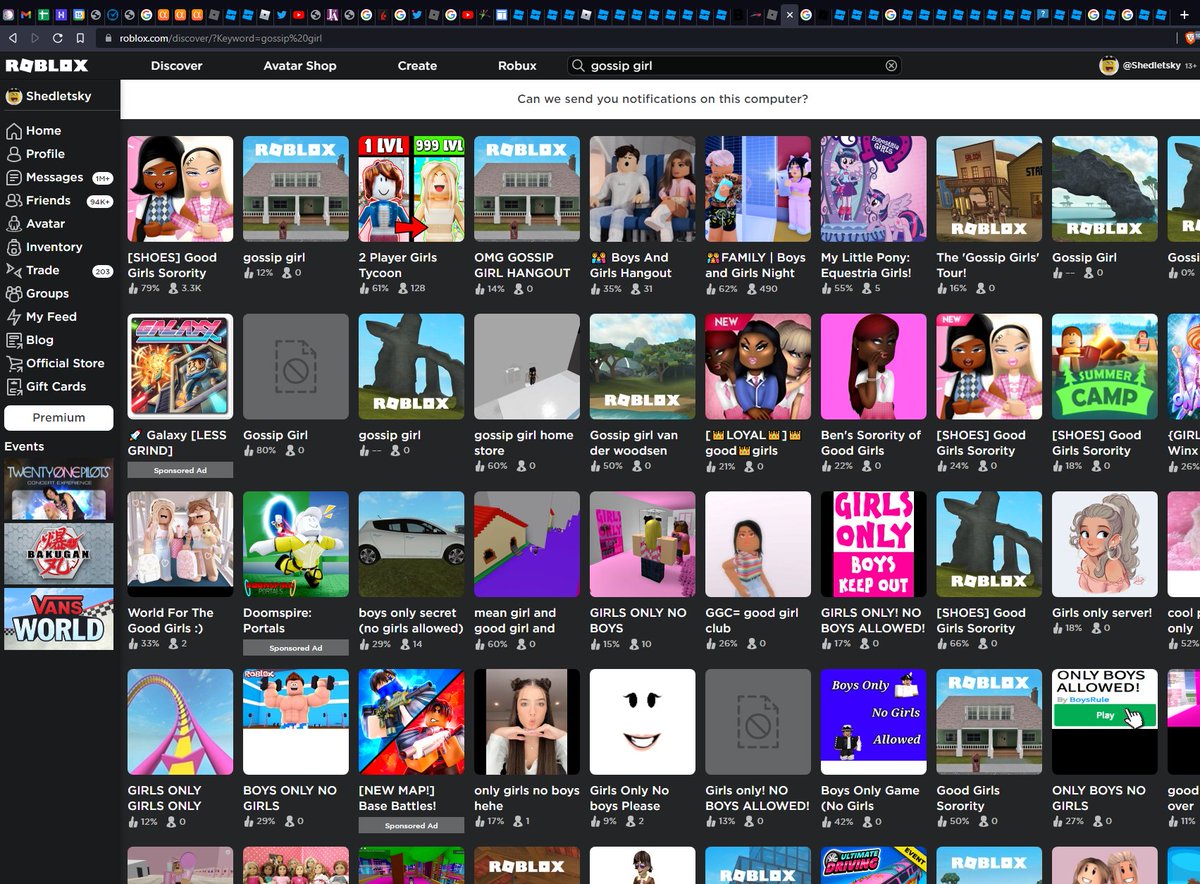Screen dimensions: 1200x884
Task: Open gossip girl home store game
Action: [526, 367]
